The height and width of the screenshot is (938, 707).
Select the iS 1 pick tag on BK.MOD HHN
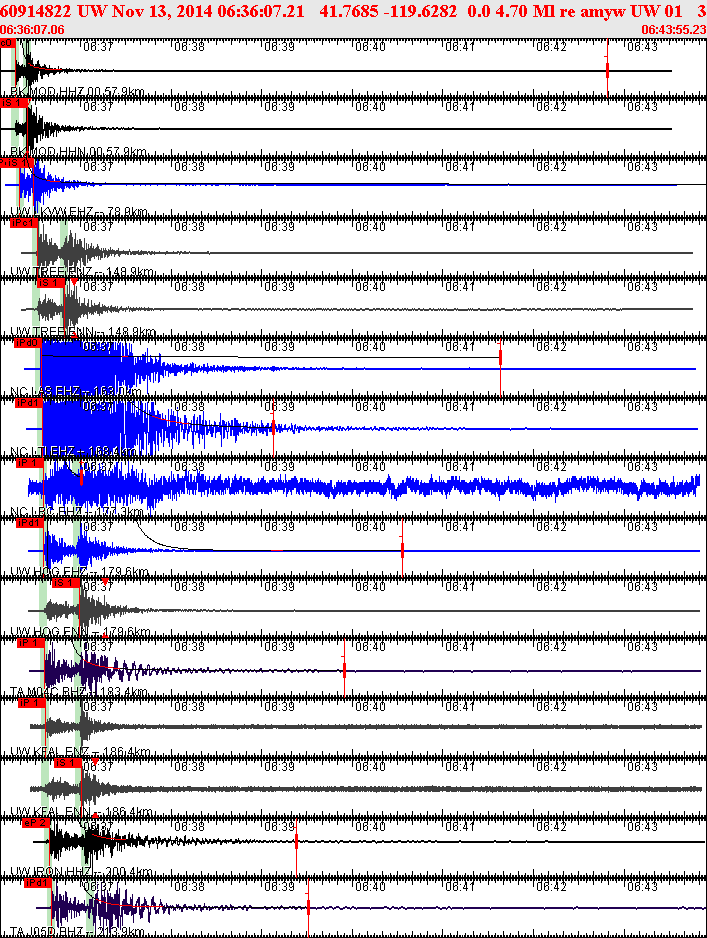[14, 103]
